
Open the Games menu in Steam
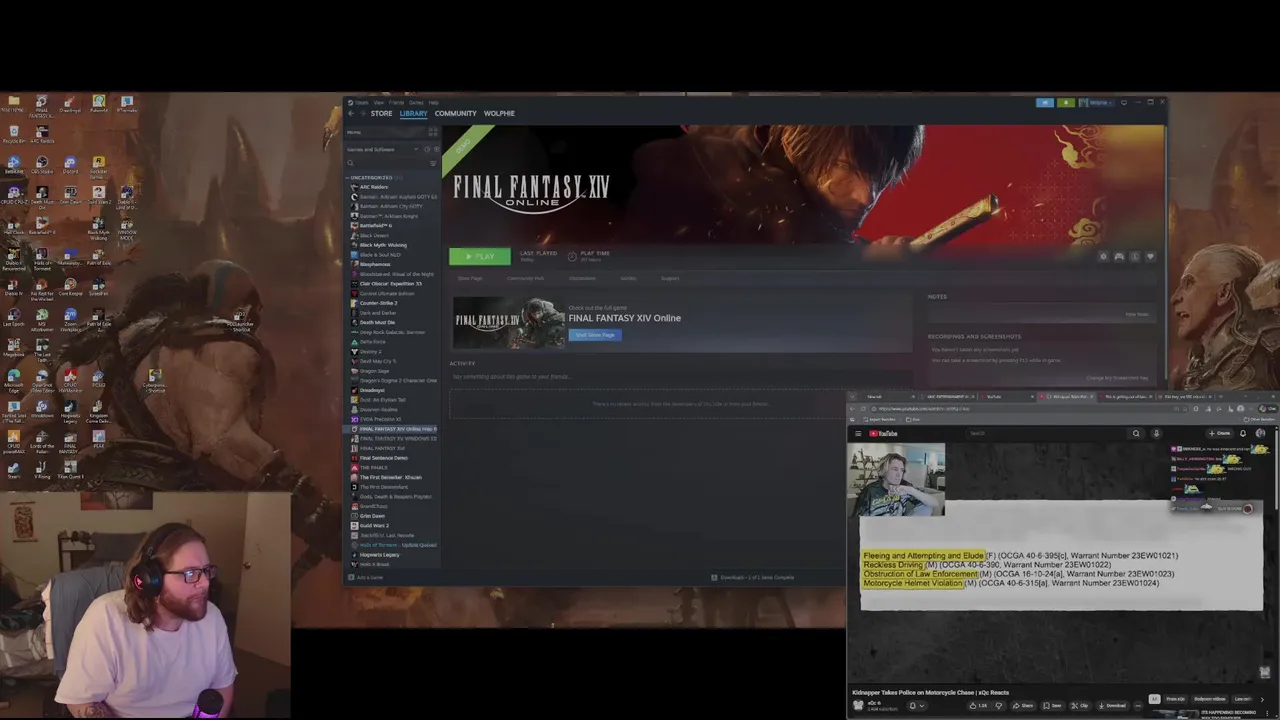point(416,102)
